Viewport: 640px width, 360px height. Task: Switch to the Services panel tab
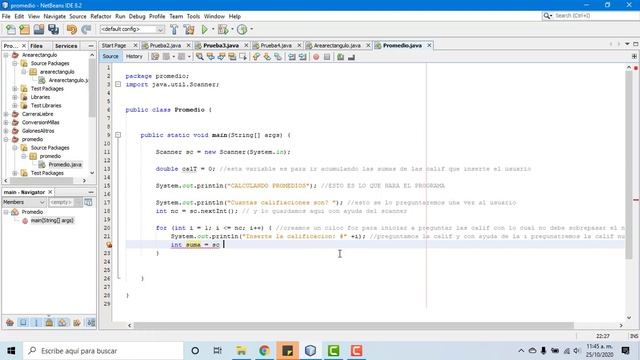[66, 46]
